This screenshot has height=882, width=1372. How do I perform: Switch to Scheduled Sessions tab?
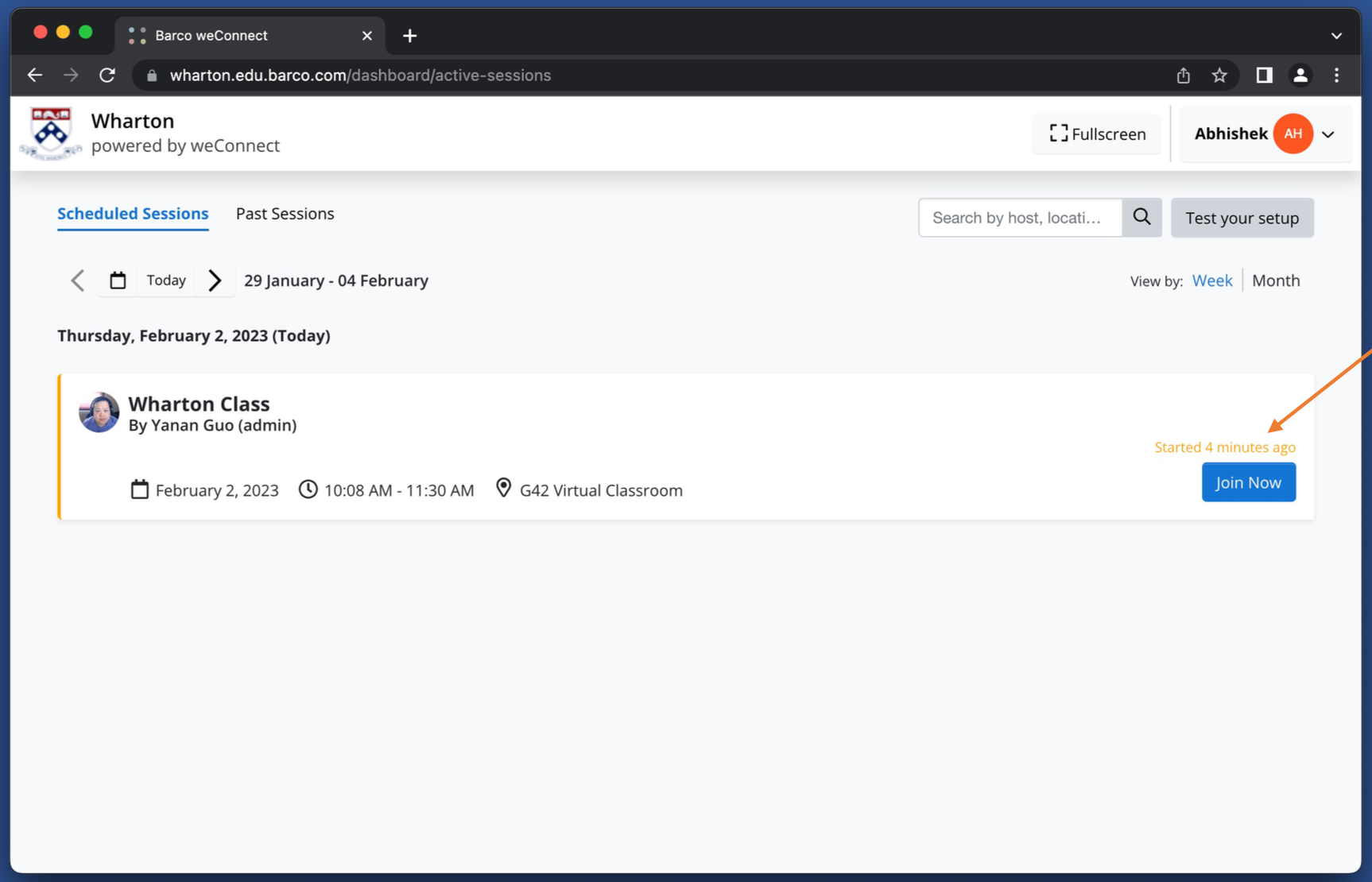click(x=133, y=214)
